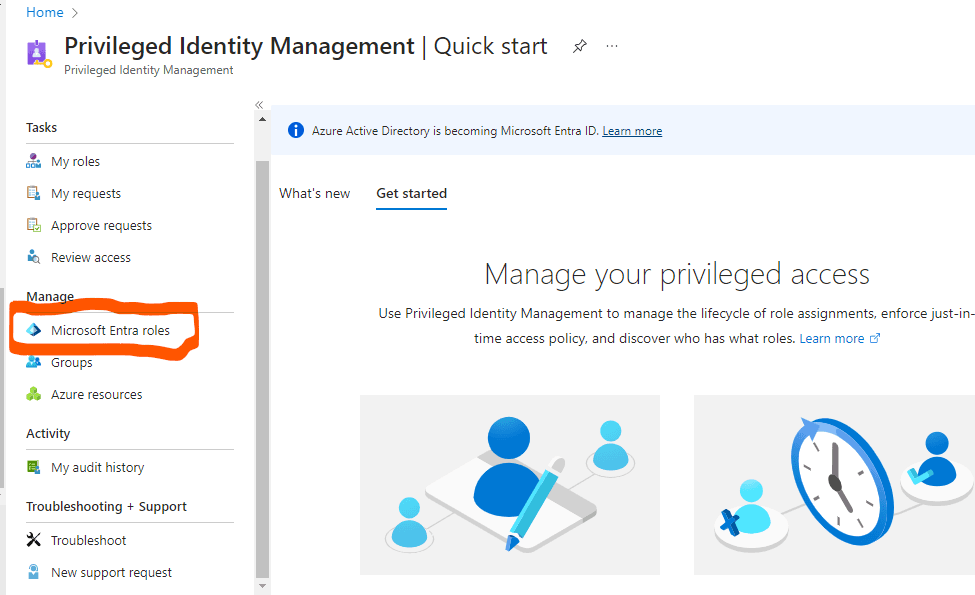Open Learn more link under privileged access
The width and height of the screenshot is (975, 595).
(x=832, y=339)
